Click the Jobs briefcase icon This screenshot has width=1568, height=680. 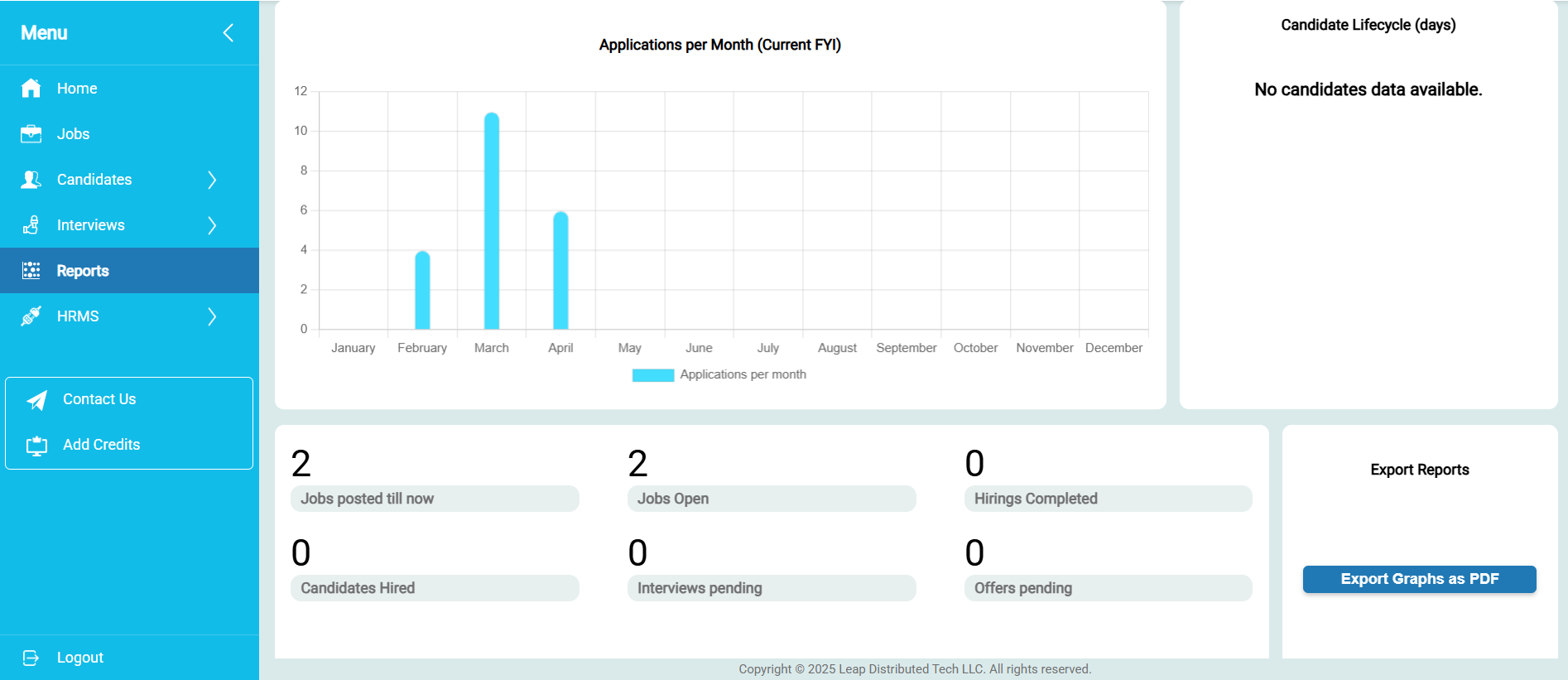31,134
